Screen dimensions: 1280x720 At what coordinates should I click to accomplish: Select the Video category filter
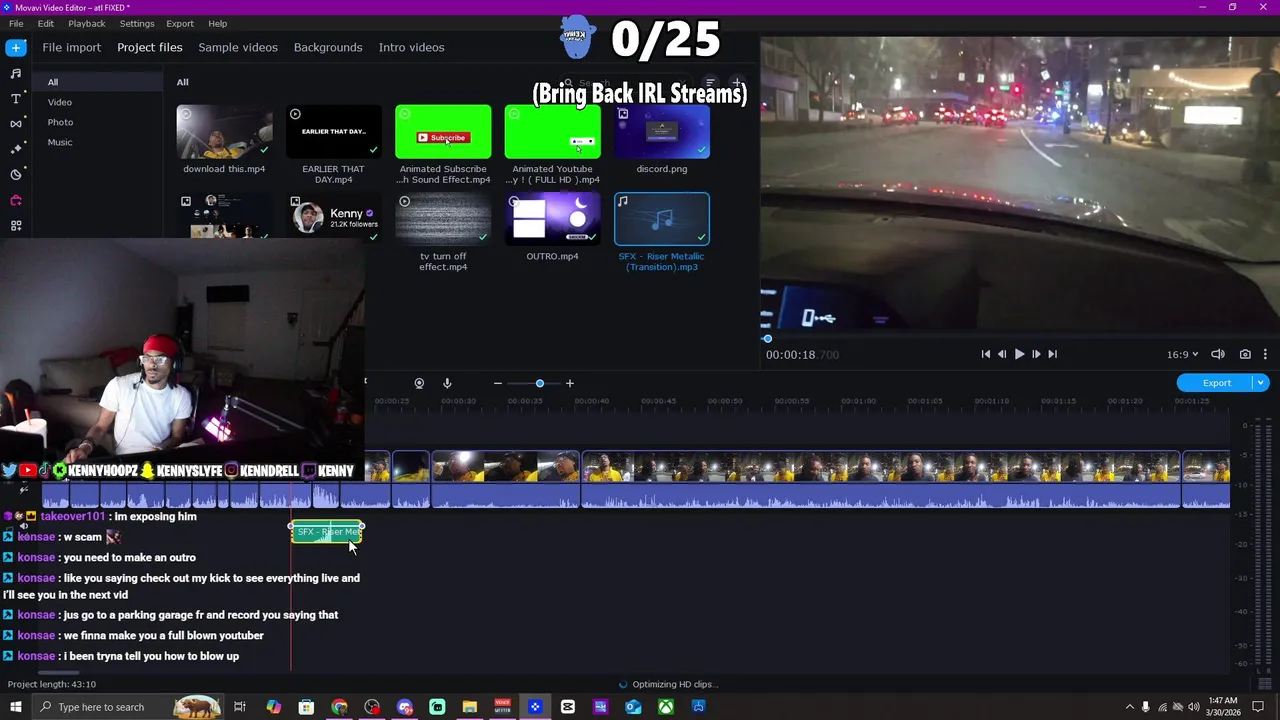(x=60, y=102)
